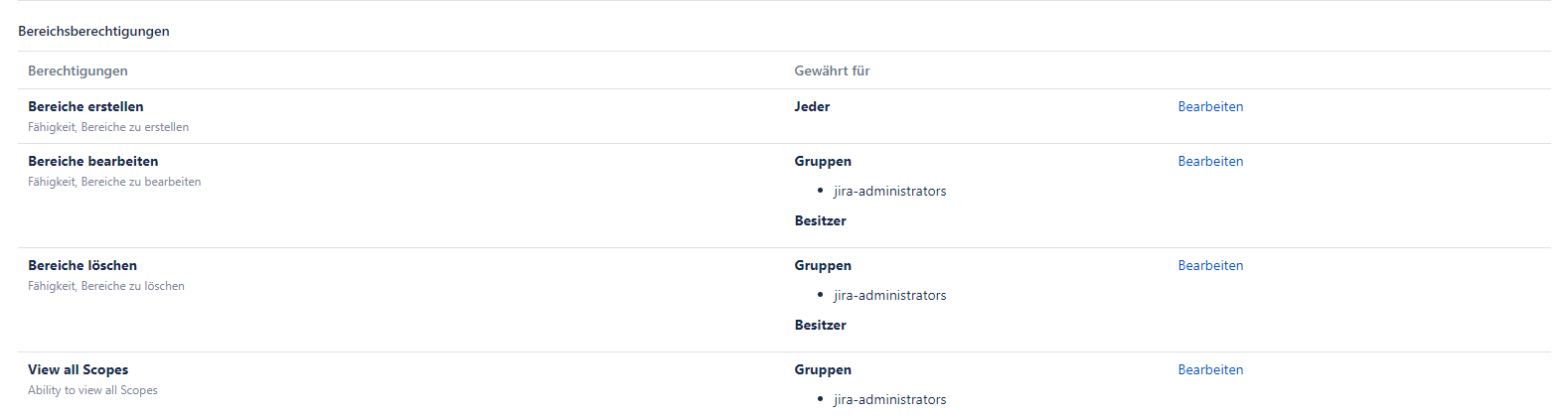Click the Gewährt für column header
1568x419 pixels.
(x=832, y=70)
